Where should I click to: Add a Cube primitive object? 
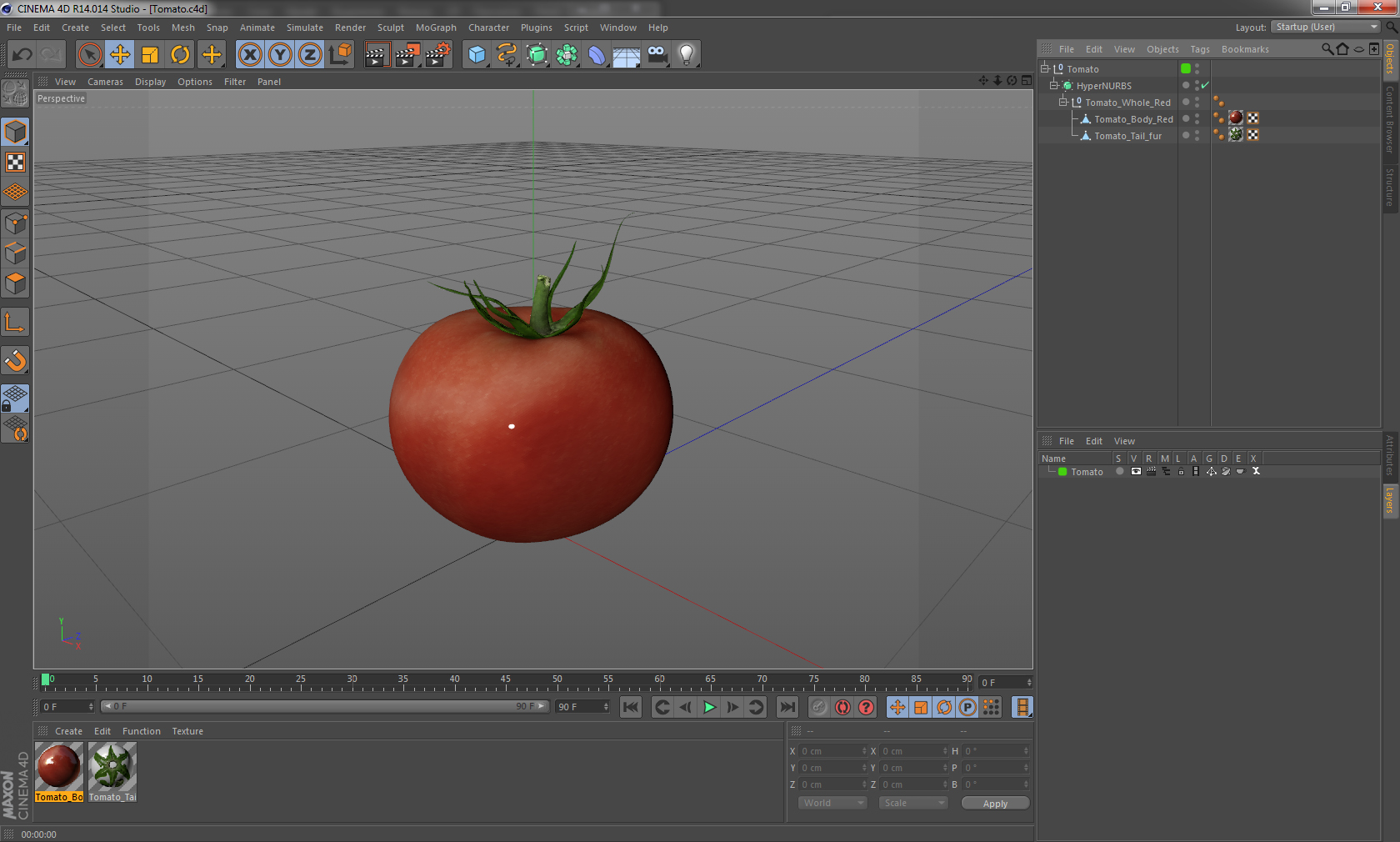click(477, 55)
